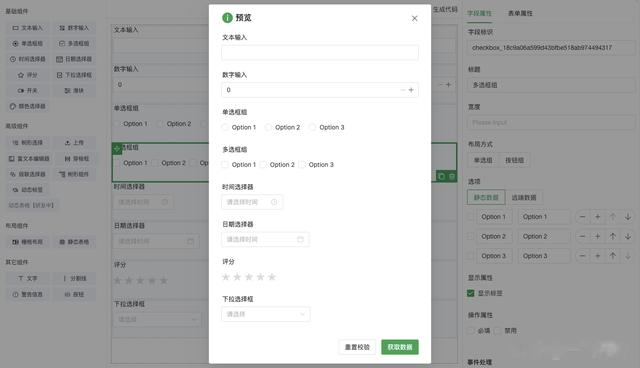Add 日期选择器 component from left panel

click(x=74, y=59)
